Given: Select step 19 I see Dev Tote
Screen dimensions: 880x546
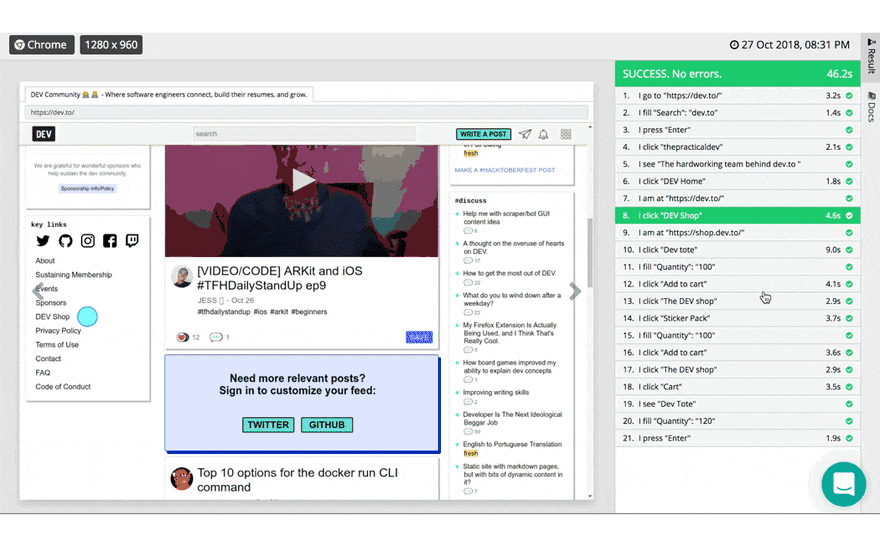Looking at the screenshot, I should click(x=737, y=404).
